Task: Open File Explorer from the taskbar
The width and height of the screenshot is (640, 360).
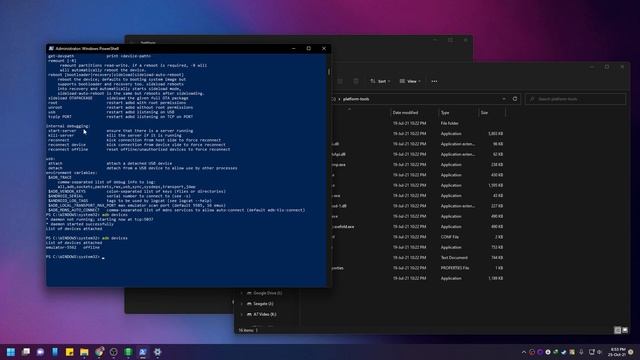Action: click(x=84, y=352)
